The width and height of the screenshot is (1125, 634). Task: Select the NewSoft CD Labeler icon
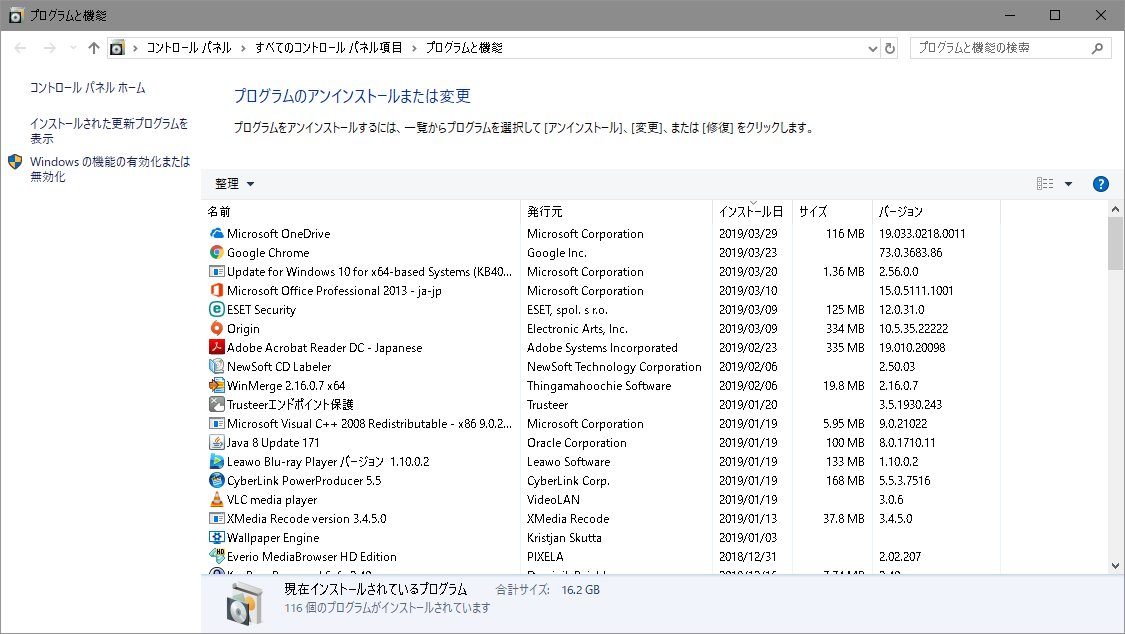point(217,366)
